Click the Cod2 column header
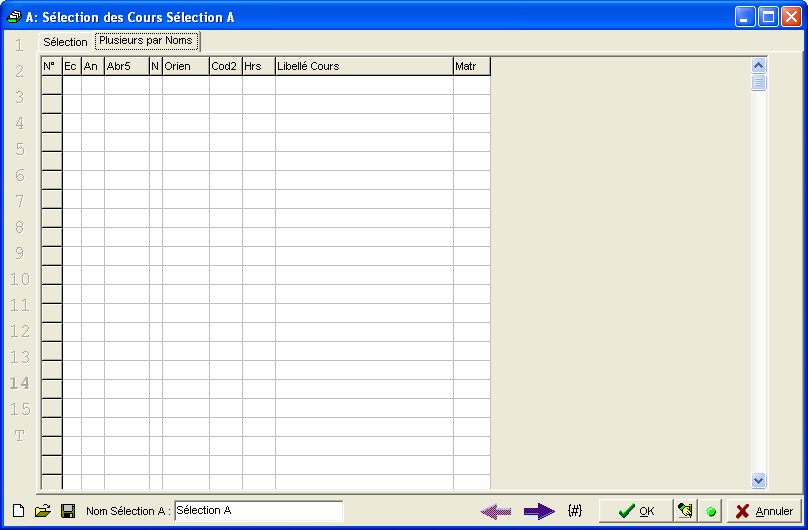This screenshot has width=808, height=530. pos(226,66)
